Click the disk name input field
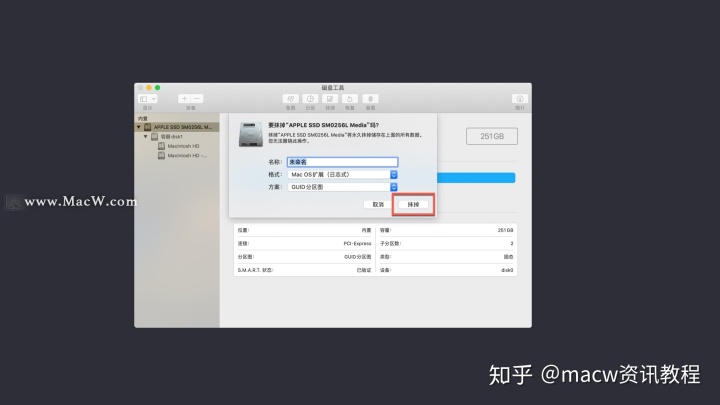720x405 pixels. (343, 162)
